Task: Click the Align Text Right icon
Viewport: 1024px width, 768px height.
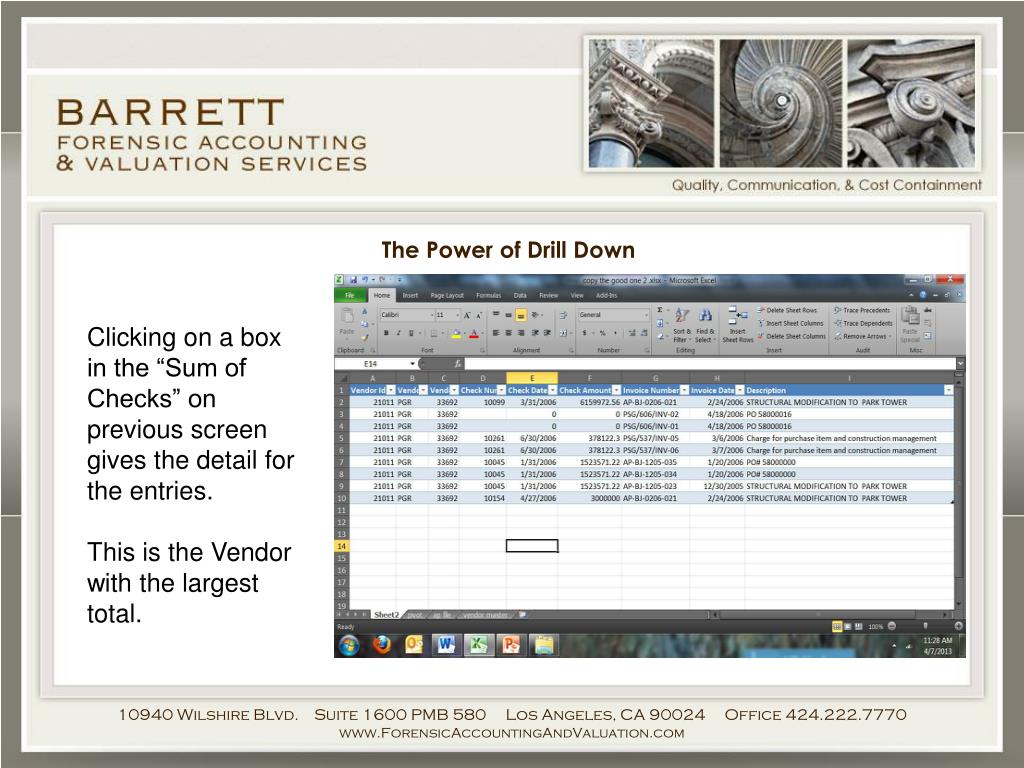Action: [520, 333]
